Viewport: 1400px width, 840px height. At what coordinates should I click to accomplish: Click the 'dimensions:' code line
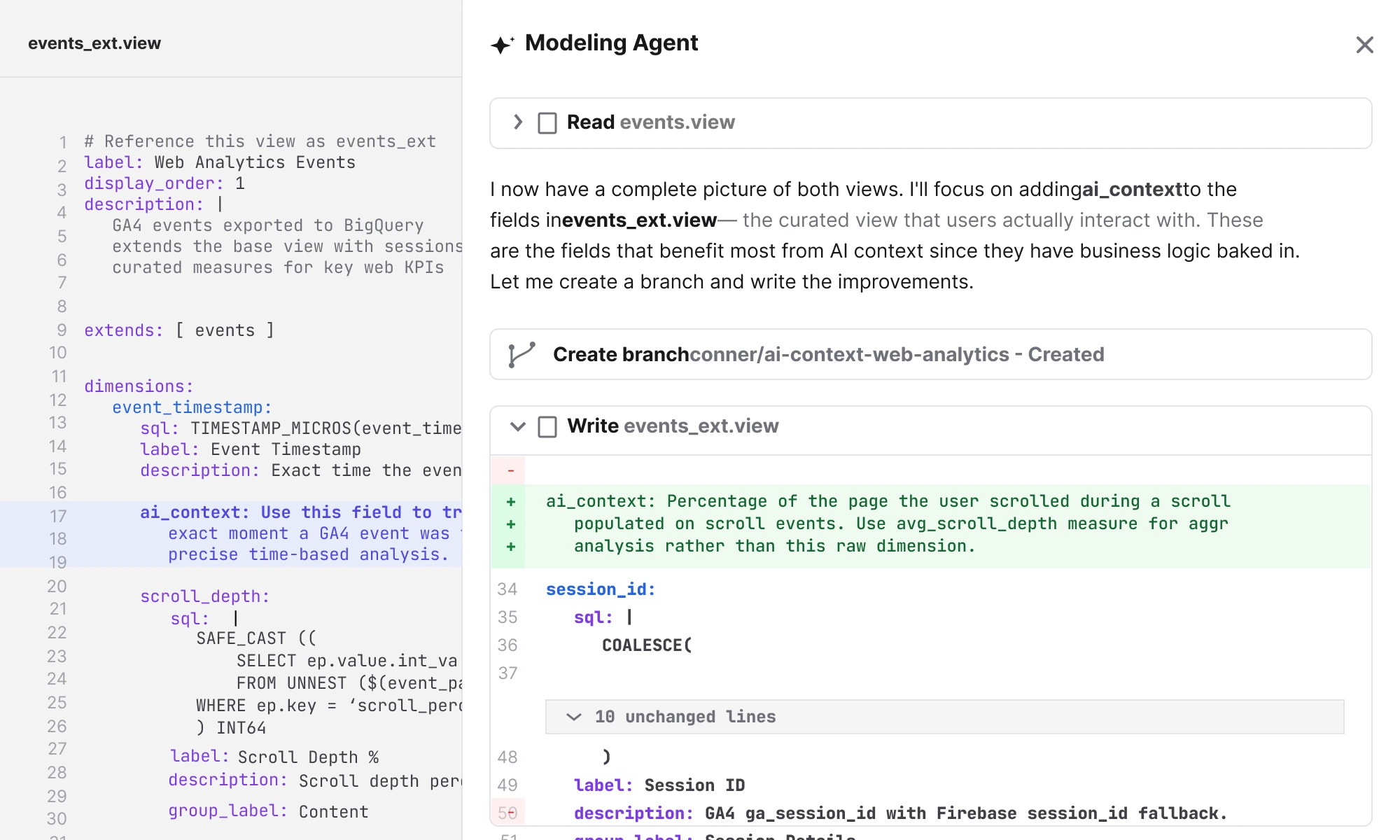pyautogui.click(x=139, y=386)
